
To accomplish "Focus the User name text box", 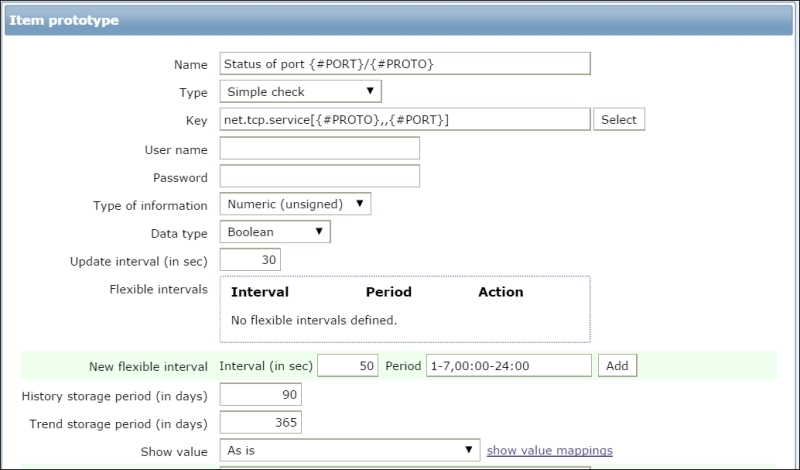I will point(319,149).
